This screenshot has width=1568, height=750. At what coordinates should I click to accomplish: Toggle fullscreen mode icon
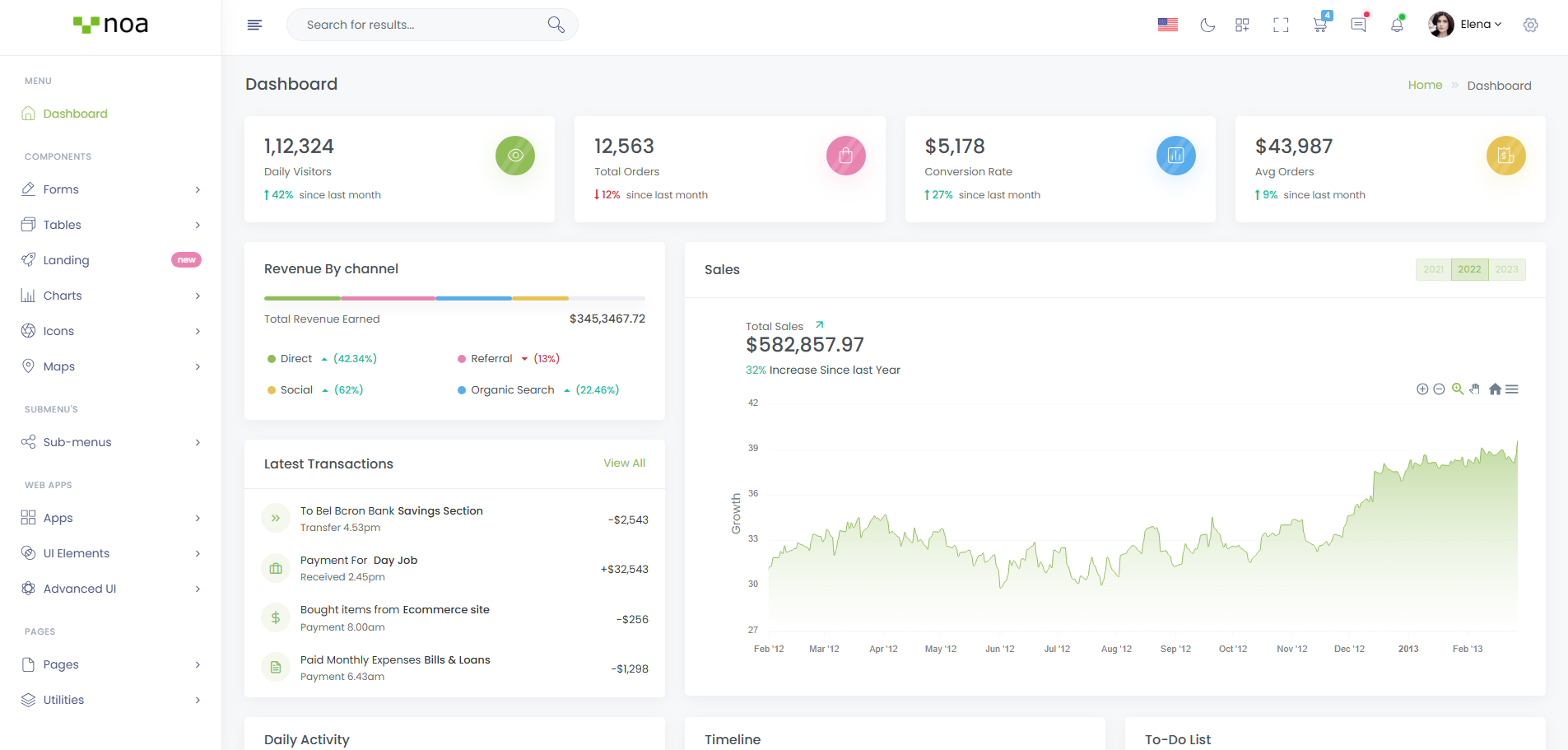1281,25
